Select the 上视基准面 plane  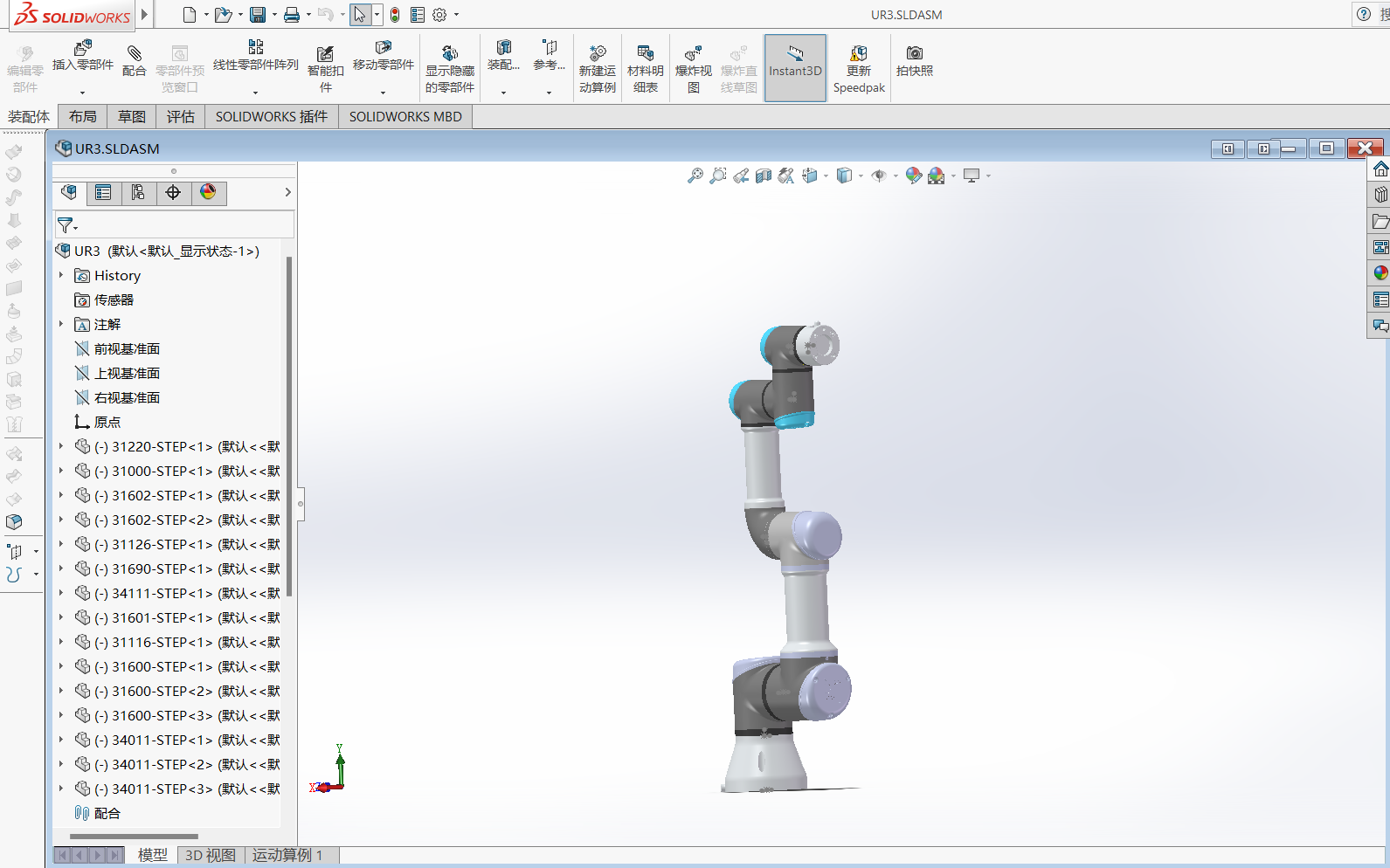click(x=118, y=373)
